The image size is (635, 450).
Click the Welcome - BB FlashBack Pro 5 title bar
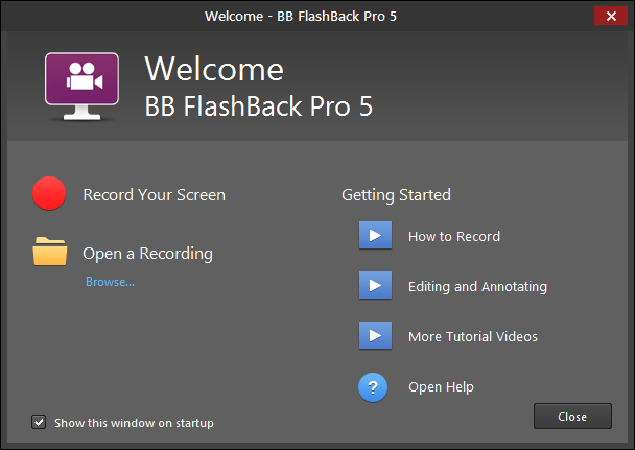300,16
